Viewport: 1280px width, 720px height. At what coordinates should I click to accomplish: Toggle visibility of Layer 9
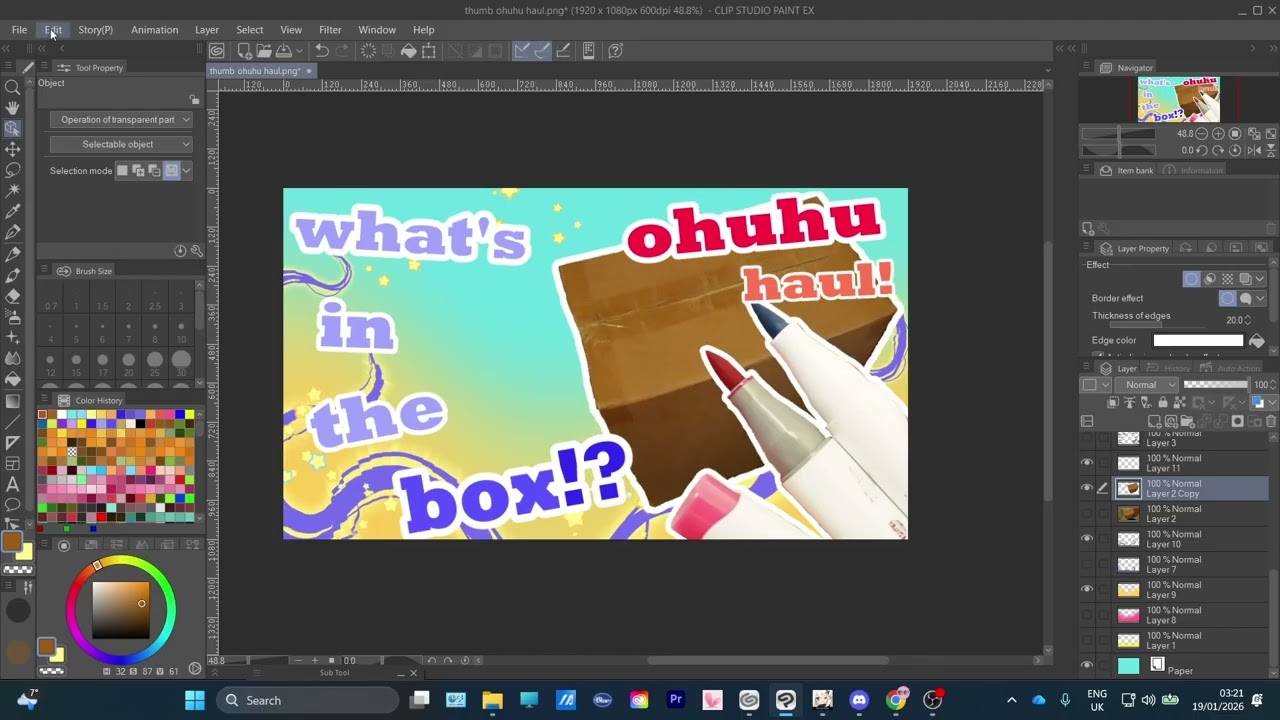pos(1087,590)
